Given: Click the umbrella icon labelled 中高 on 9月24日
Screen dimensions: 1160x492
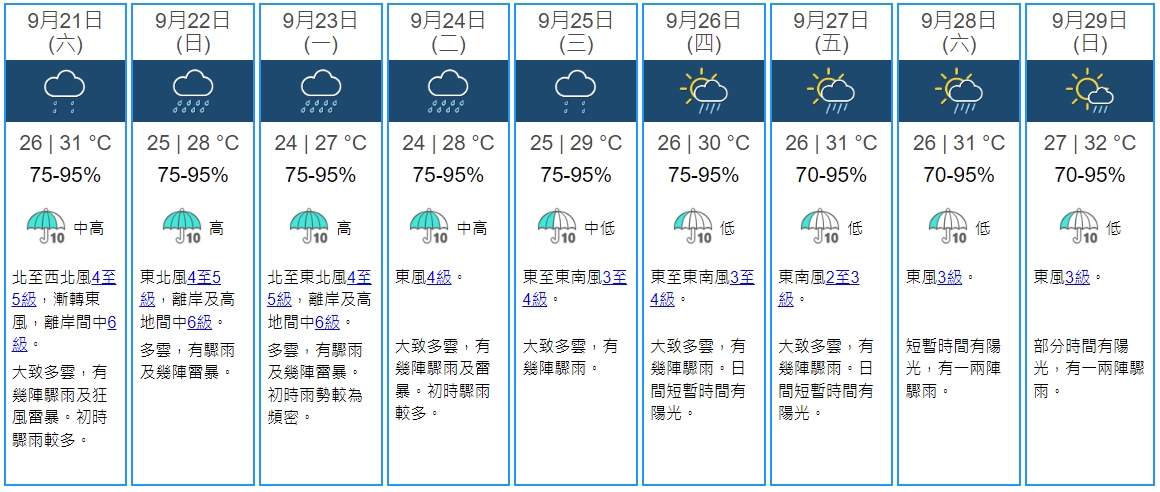Looking at the screenshot, I should point(430,226).
